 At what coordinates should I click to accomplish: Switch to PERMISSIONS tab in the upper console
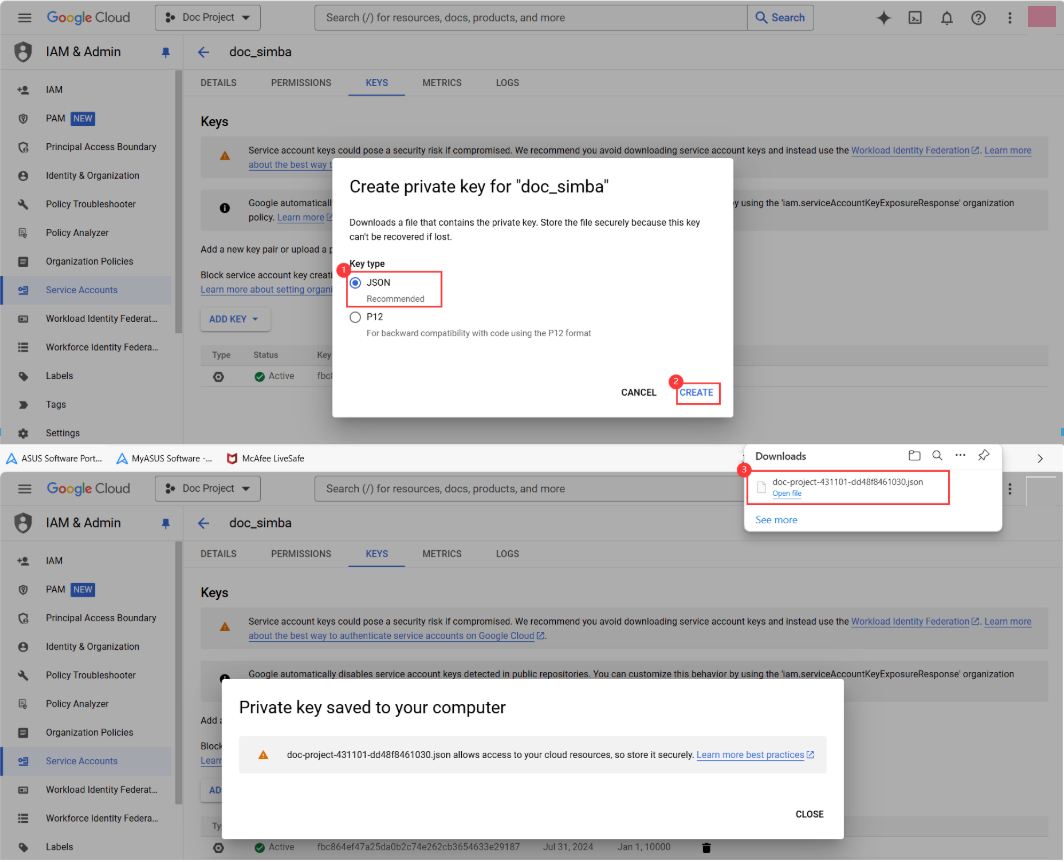[301, 83]
